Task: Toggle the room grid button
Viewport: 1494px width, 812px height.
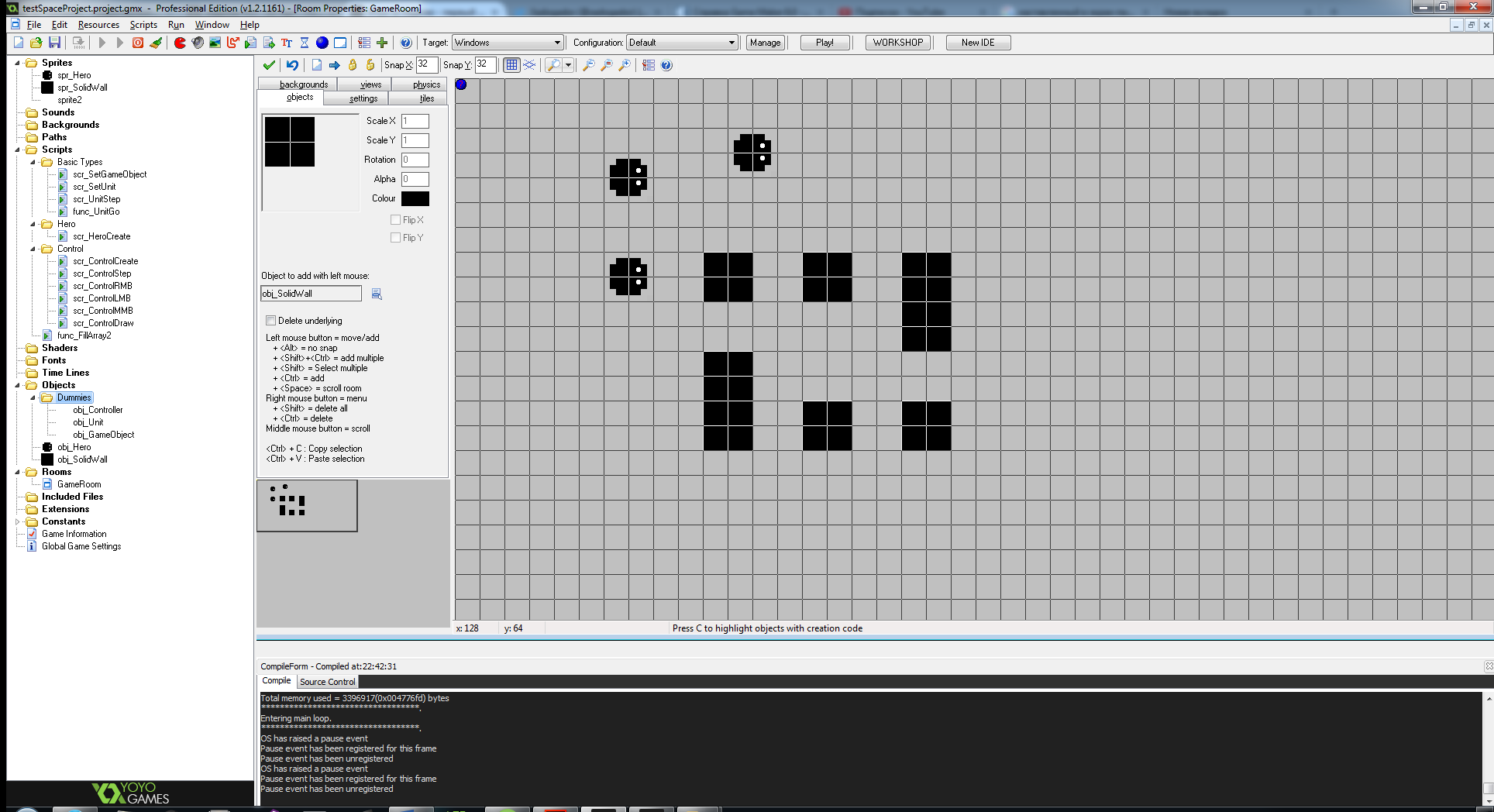Action: pos(511,65)
